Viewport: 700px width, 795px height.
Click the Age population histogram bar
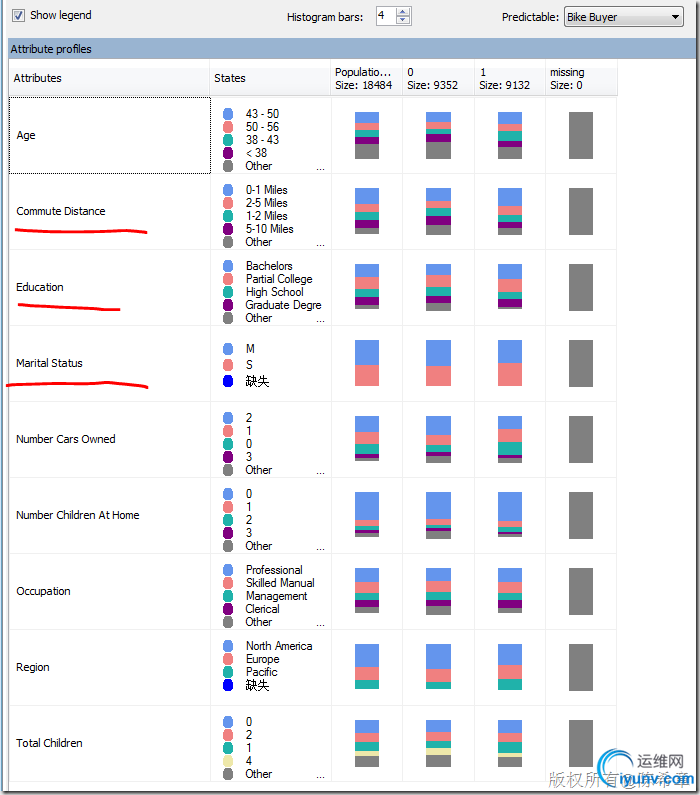pos(367,135)
